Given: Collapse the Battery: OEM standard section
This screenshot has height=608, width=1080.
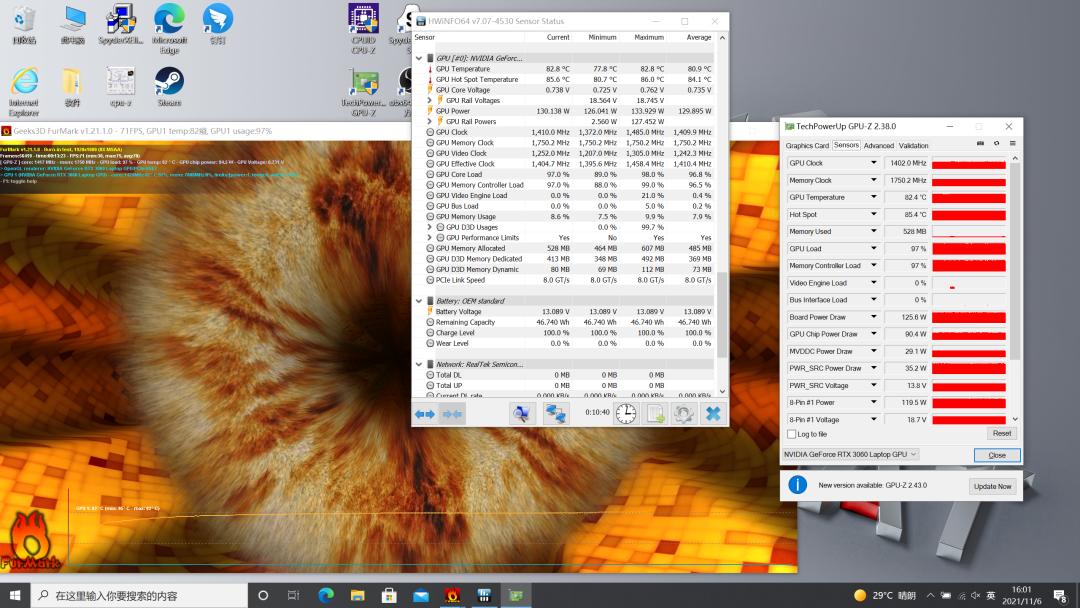Looking at the screenshot, I should [x=419, y=300].
